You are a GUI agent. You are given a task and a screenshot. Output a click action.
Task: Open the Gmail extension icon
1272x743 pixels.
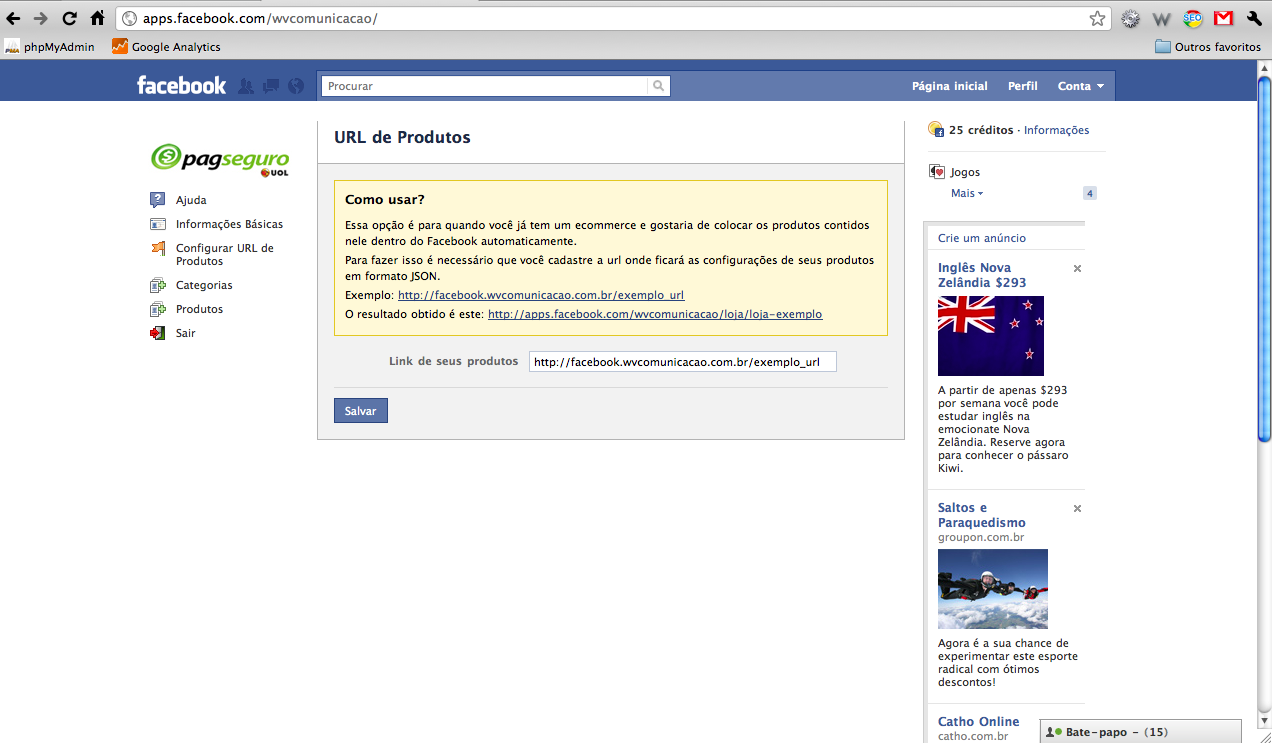(1224, 18)
